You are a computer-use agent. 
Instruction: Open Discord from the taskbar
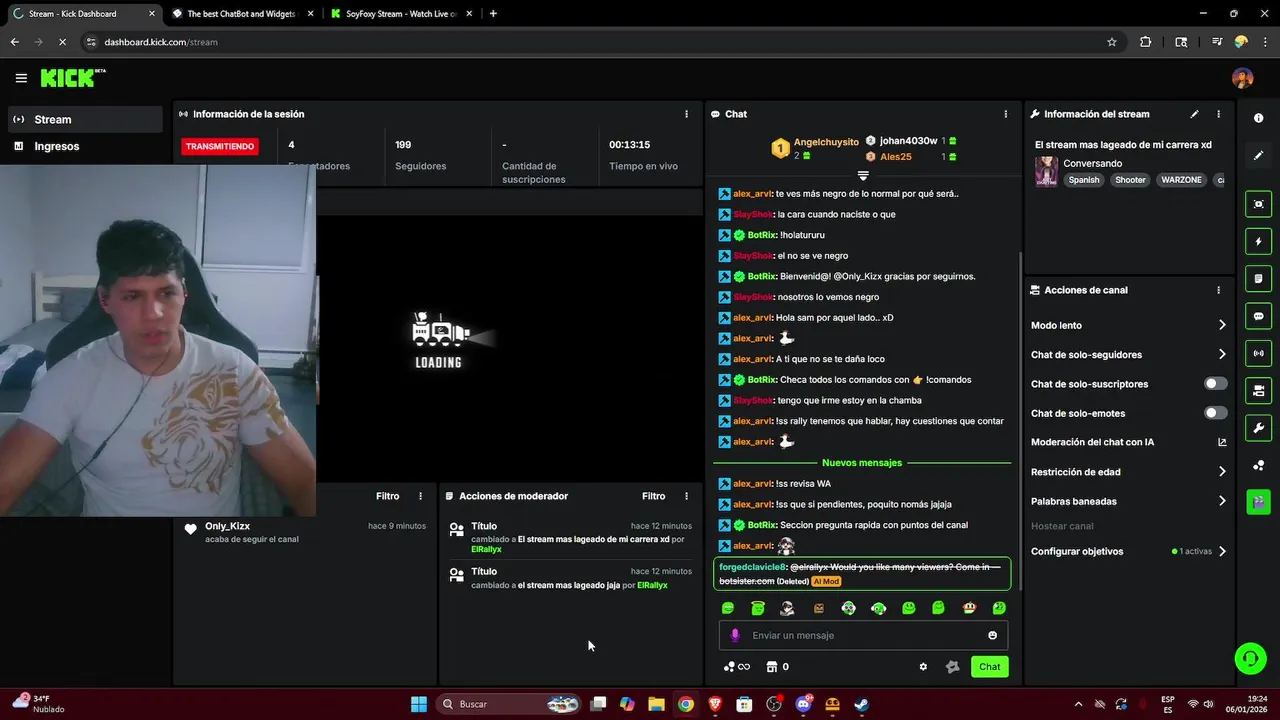[x=803, y=704]
